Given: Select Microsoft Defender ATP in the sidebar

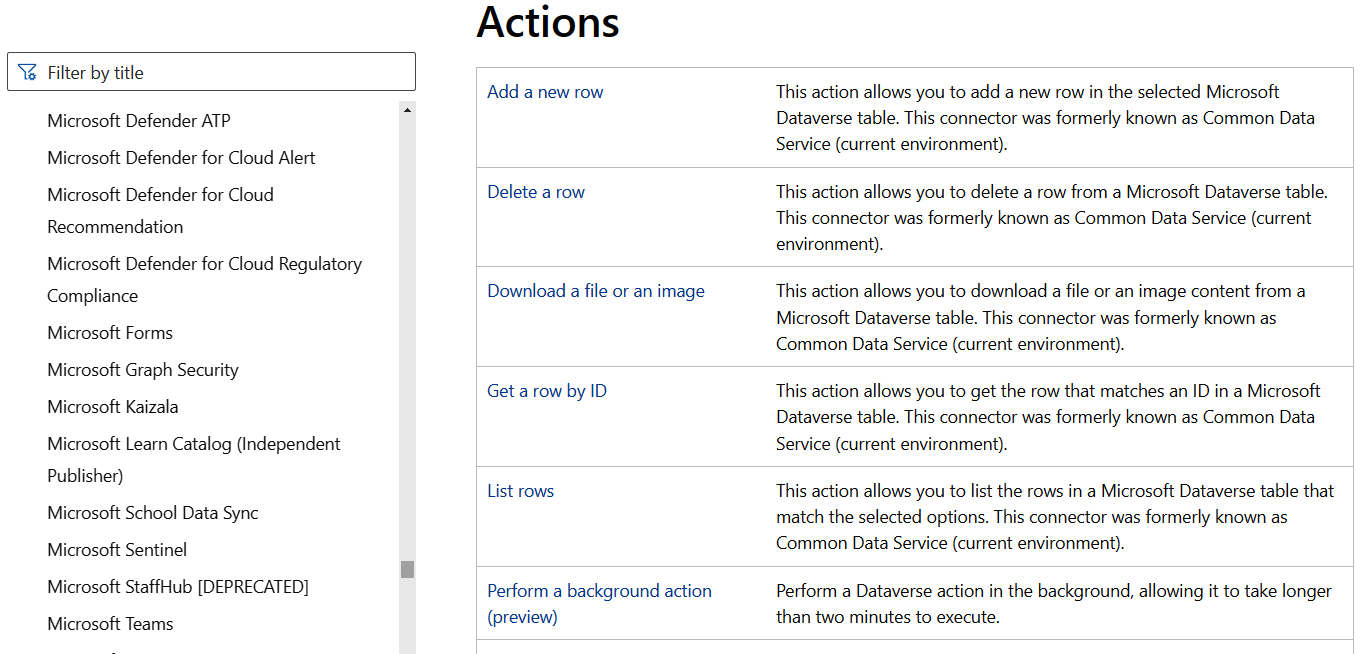Looking at the screenshot, I should (138, 120).
